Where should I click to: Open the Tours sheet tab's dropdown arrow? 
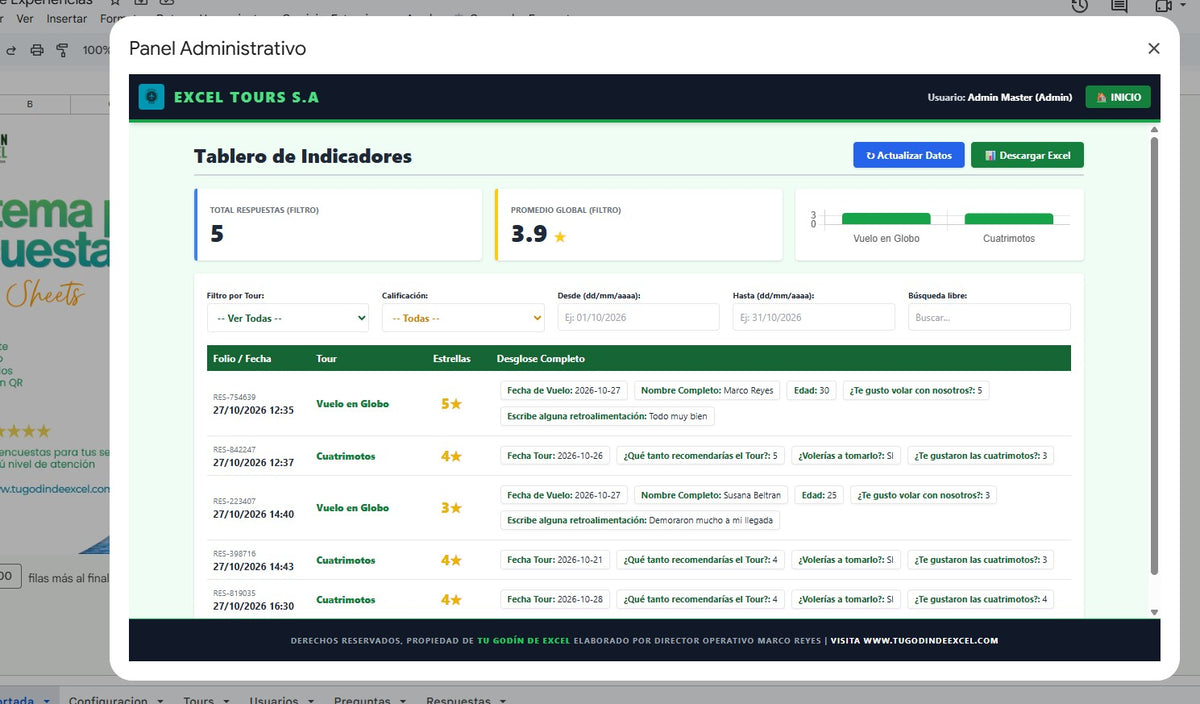click(225, 700)
